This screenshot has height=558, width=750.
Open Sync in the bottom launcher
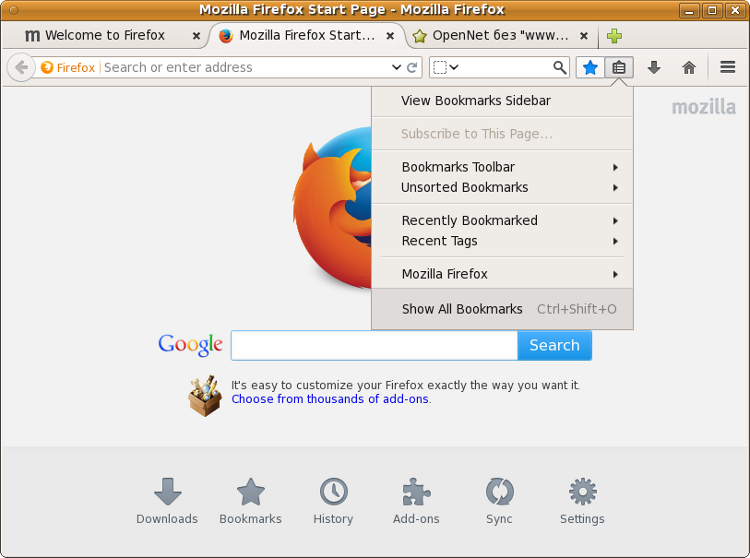click(x=499, y=501)
